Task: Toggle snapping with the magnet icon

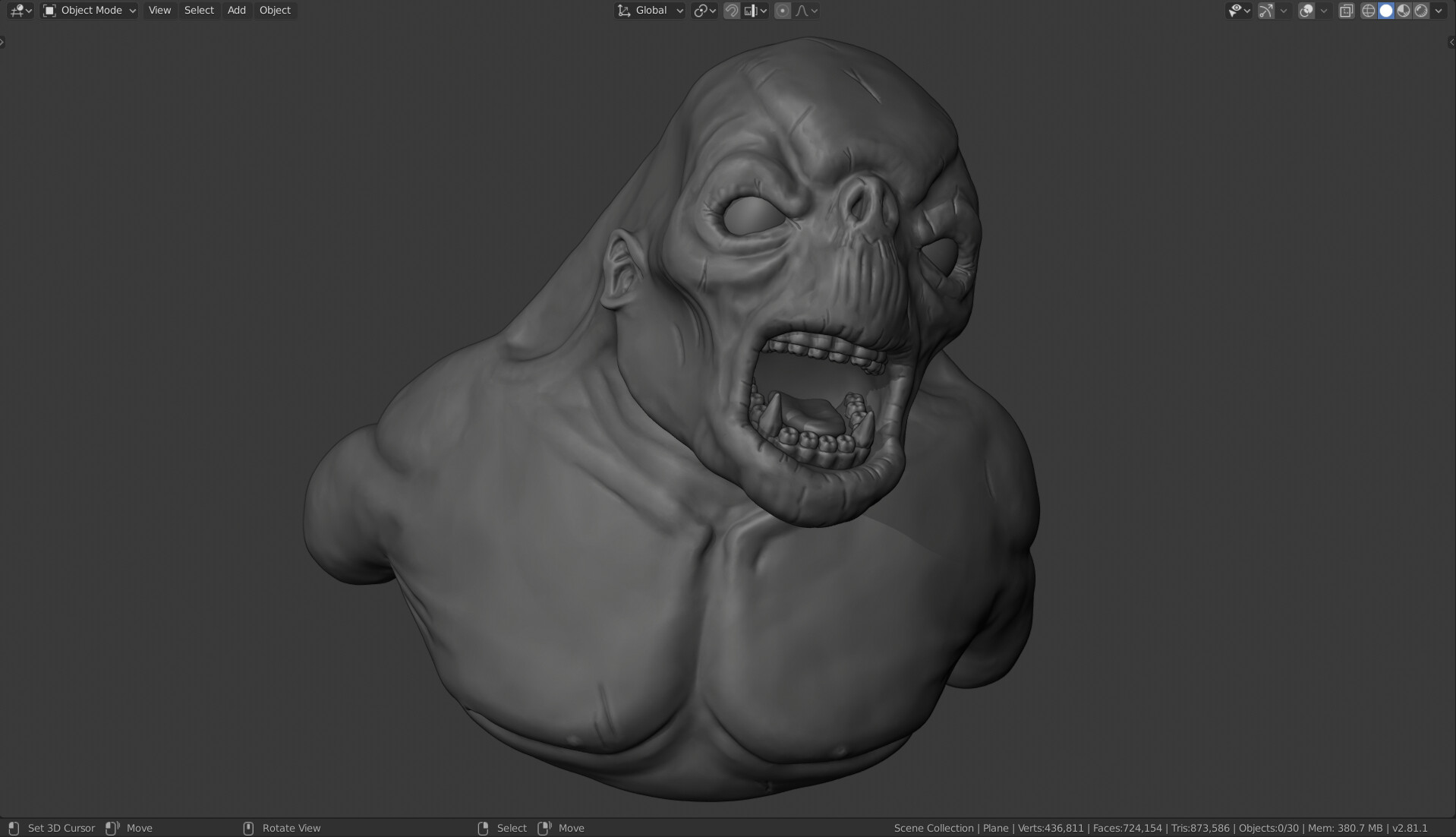Action: pyautogui.click(x=731, y=10)
